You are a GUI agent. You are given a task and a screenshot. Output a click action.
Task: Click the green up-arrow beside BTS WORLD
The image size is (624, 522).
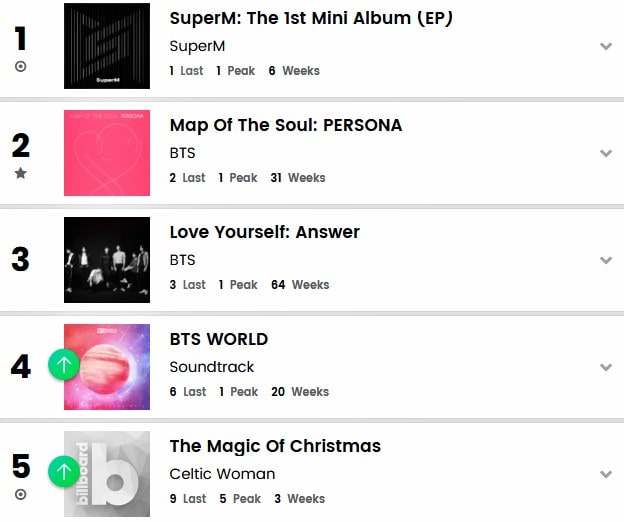pos(64,365)
